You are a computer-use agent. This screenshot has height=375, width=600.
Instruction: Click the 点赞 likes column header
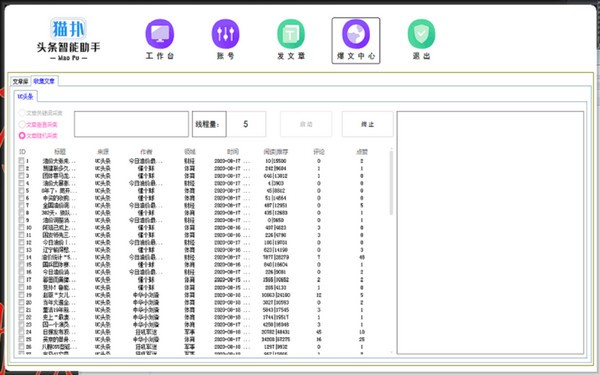point(362,152)
